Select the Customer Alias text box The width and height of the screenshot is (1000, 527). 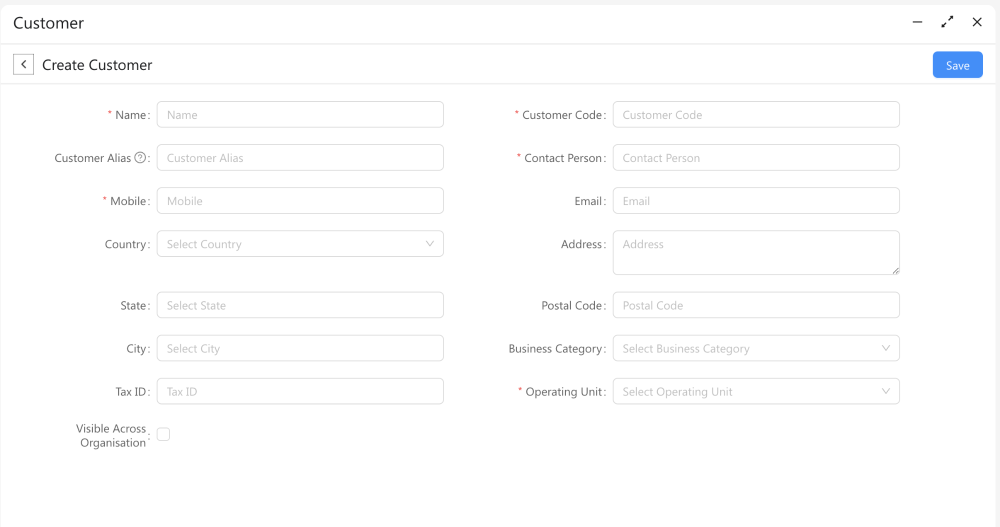click(300, 158)
